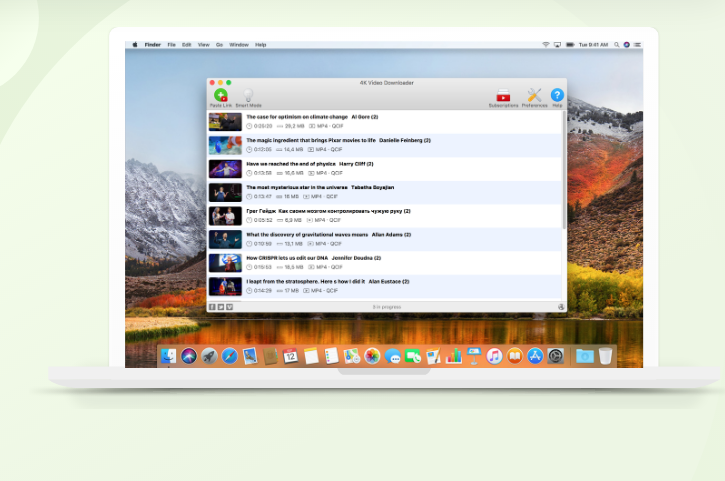Viewport: 725px width, 481px height.
Task: Open Trash in the dock
Action: [x=605, y=356]
